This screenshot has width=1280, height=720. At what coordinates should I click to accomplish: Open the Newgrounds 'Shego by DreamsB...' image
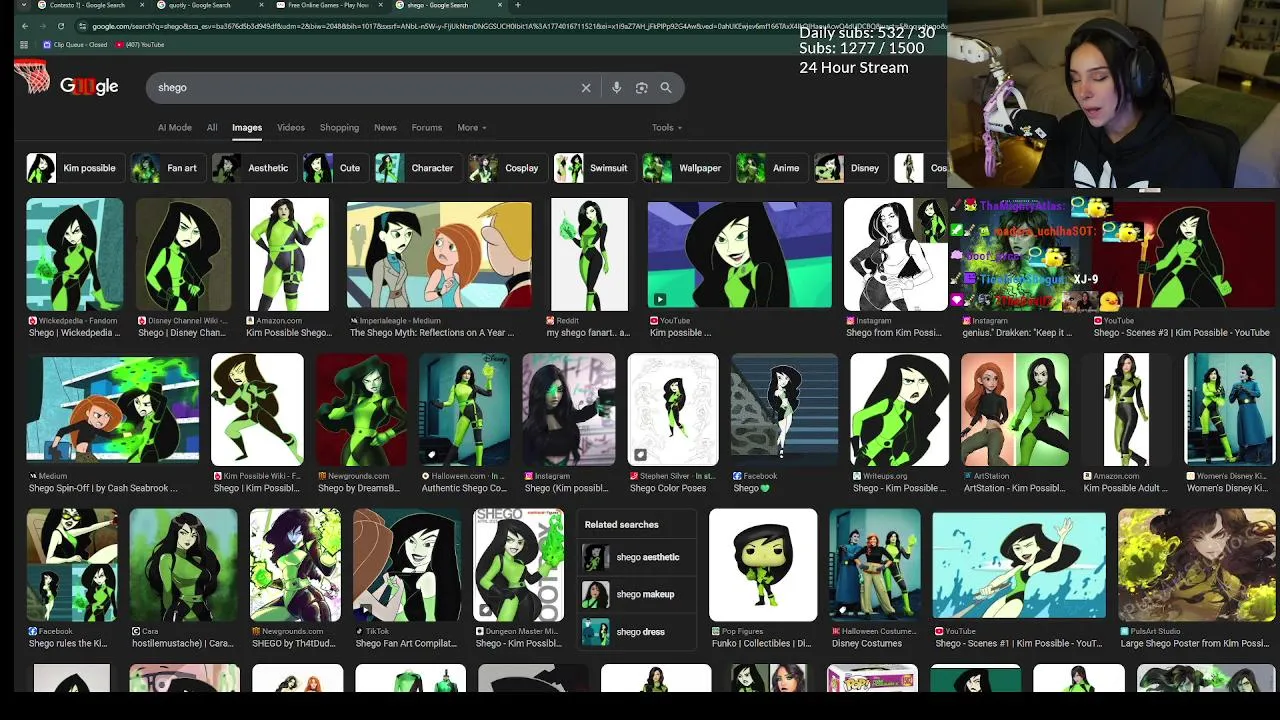point(362,409)
